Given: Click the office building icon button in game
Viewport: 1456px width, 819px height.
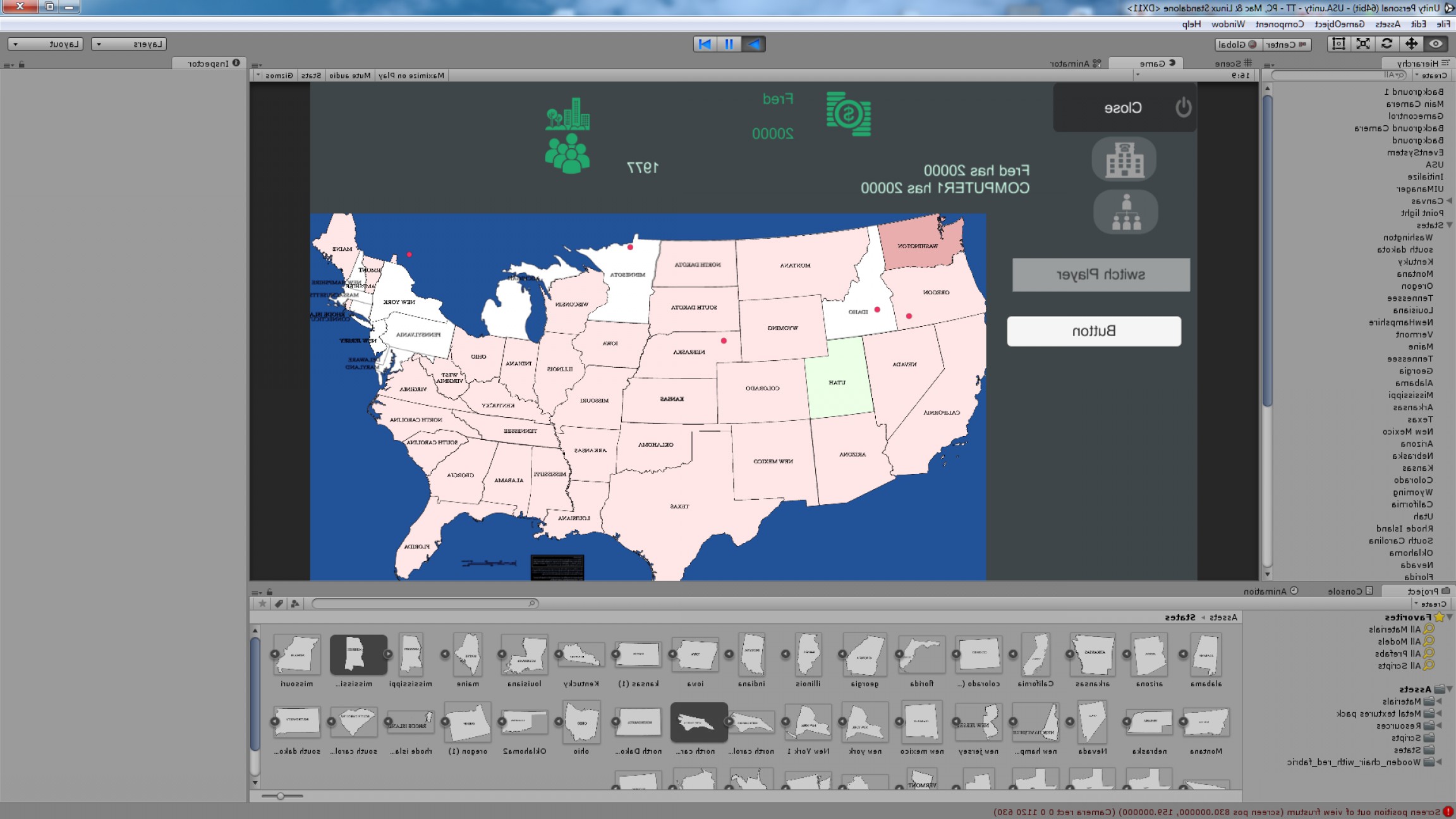Looking at the screenshot, I should click(1124, 159).
